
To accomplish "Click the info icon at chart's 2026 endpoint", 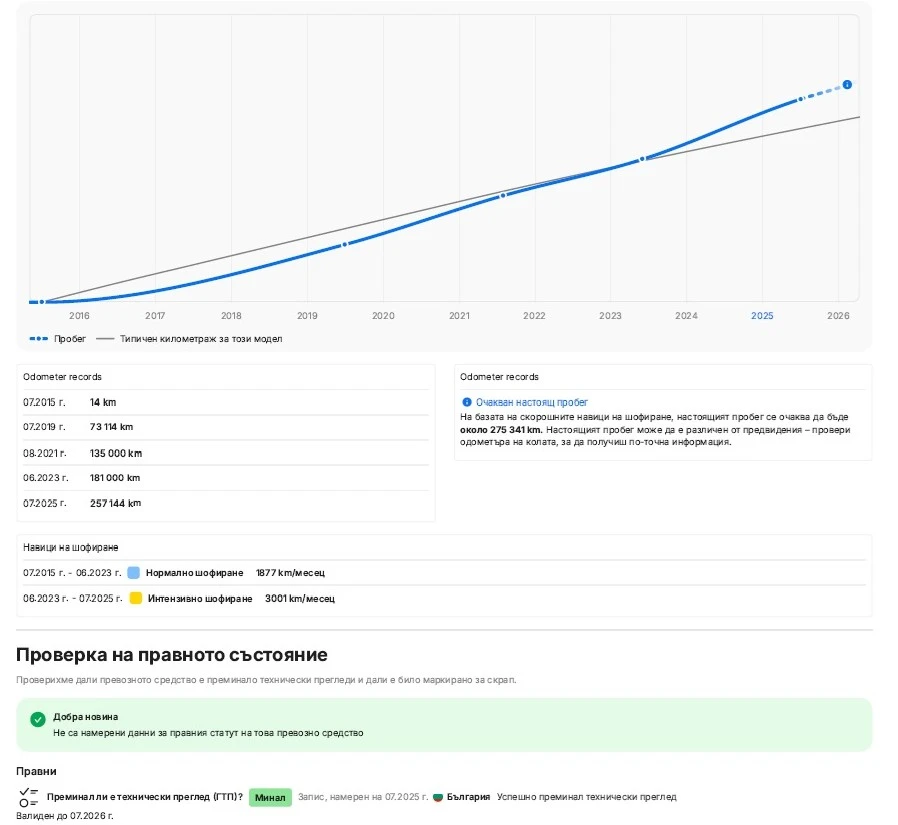I will [847, 85].
